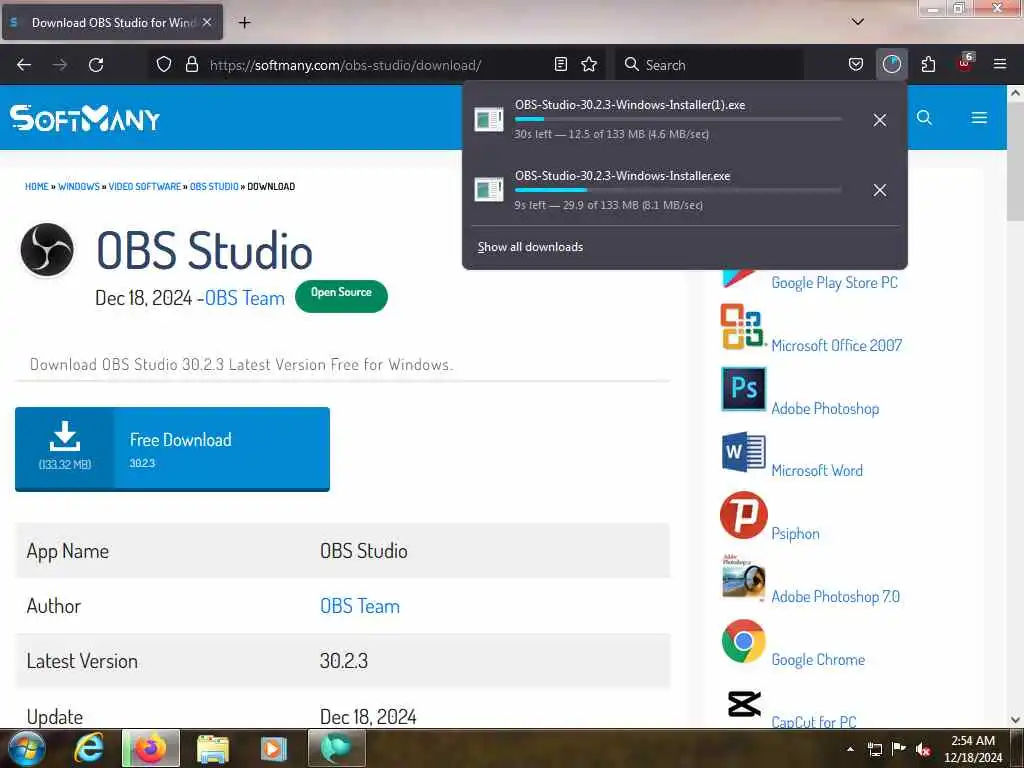Launch Internet Explorer from taskbar
Viewport: 1024px width, 768px height.
coord(89,748)
